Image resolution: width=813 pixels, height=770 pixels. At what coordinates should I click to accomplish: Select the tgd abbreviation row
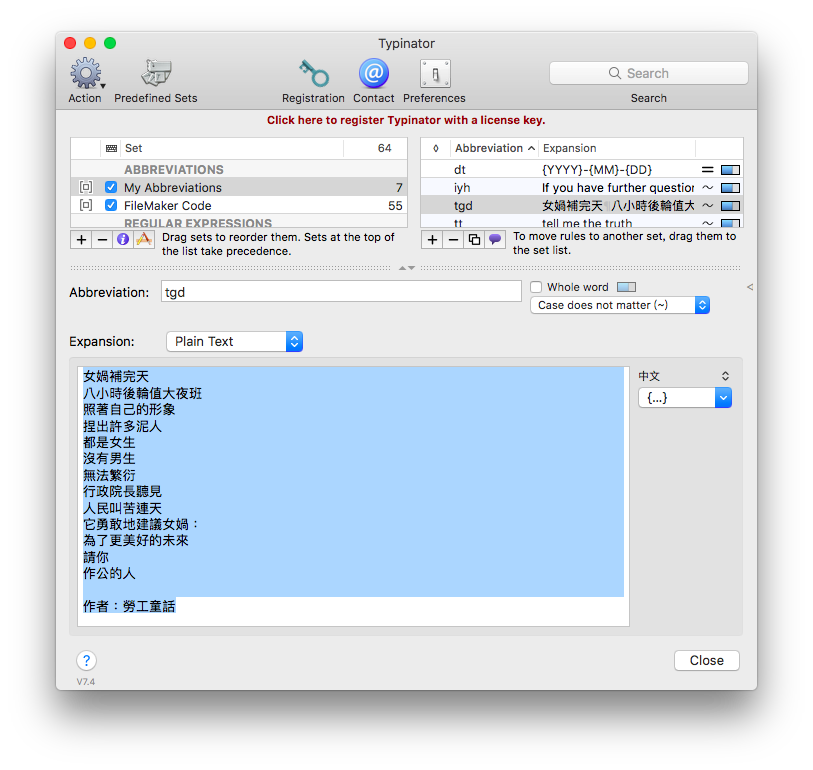582,206
